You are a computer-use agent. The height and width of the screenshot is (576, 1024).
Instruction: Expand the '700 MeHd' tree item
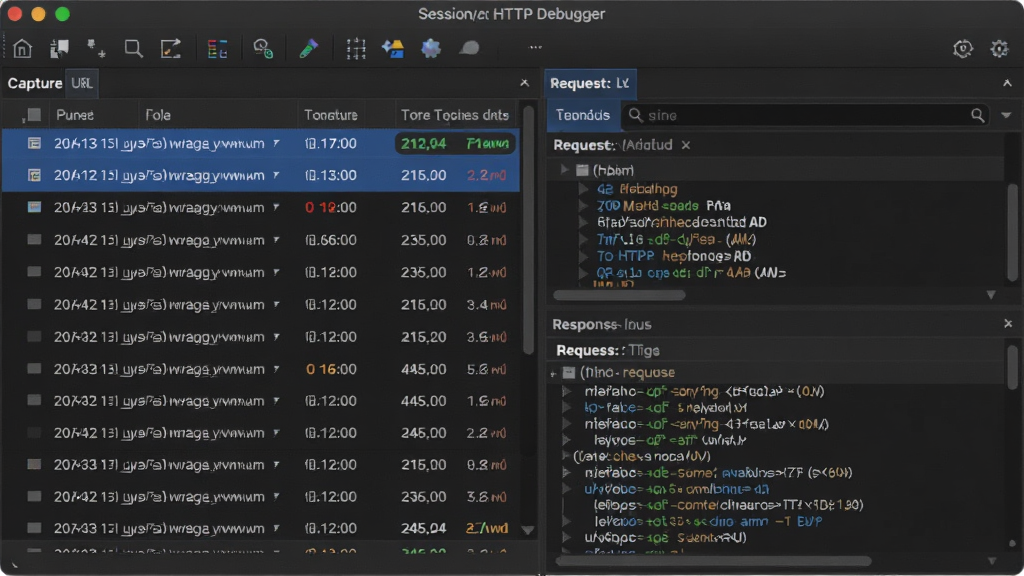[x=583, y=206]
